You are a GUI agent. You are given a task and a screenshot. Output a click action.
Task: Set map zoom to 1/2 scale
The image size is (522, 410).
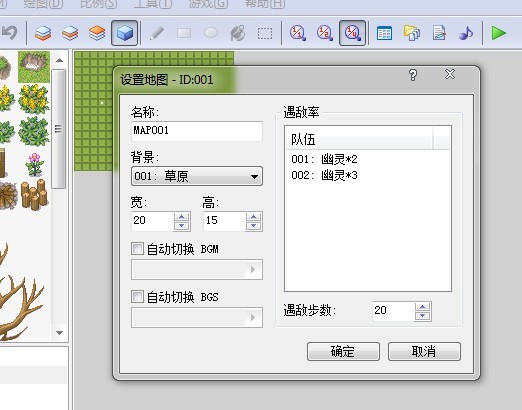pos(325,33)
